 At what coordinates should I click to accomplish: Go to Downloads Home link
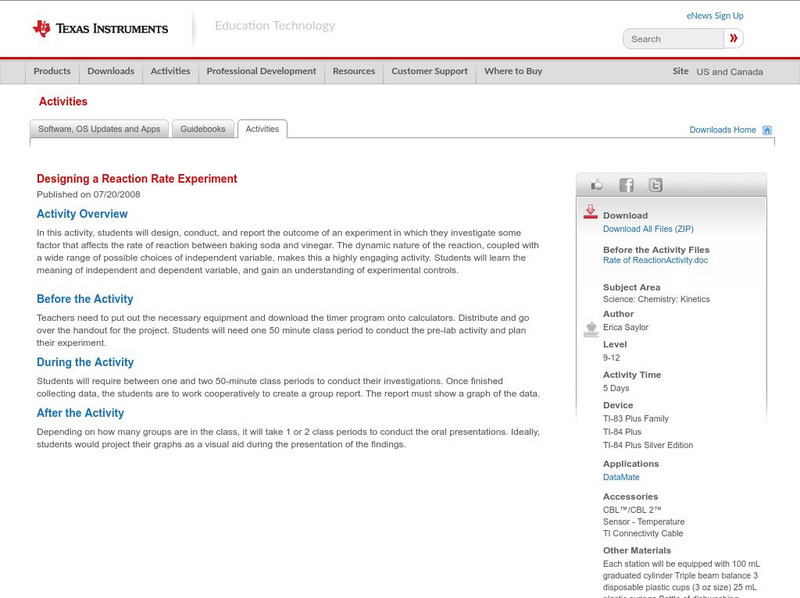722,130
